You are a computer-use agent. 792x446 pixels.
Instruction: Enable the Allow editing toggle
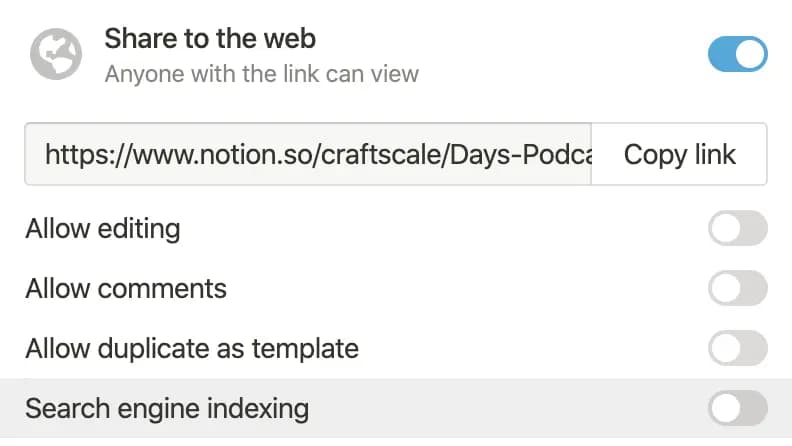click(x=737, y=228)
